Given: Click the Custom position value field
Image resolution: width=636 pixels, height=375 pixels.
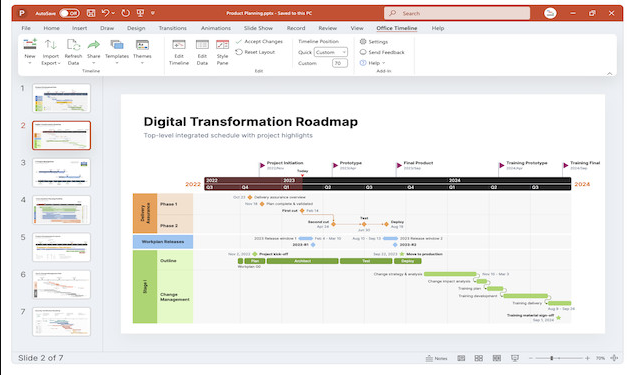Looking at the screenshot, I should 340,63.
